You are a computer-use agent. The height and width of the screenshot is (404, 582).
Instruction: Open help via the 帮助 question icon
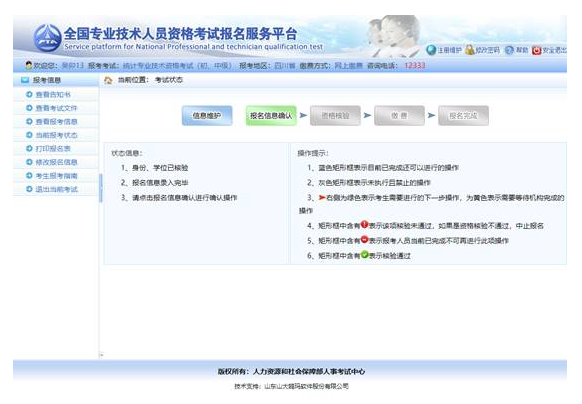coord(509,50)
